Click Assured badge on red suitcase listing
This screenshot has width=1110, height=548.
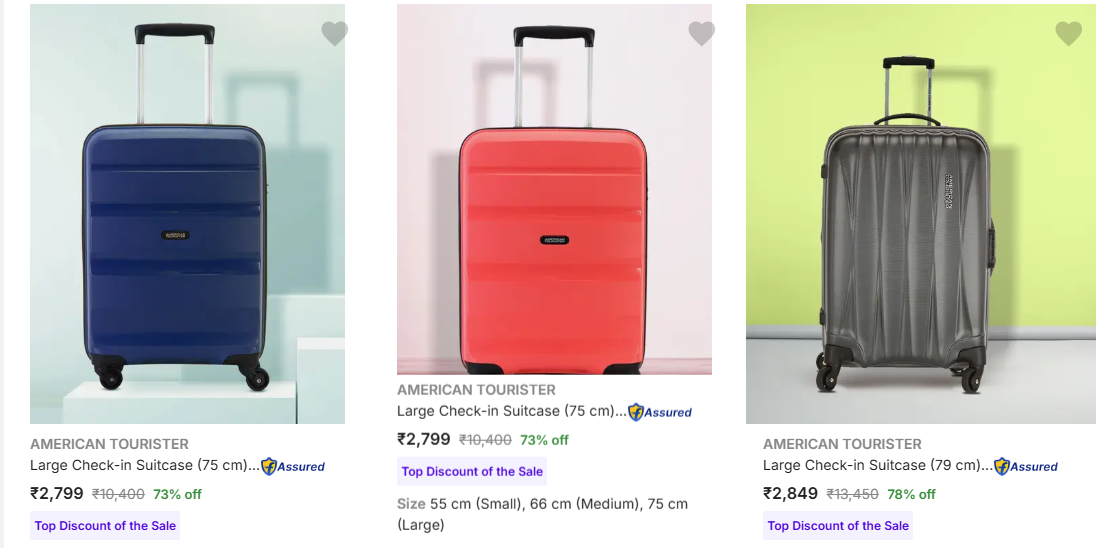point(660,412)
